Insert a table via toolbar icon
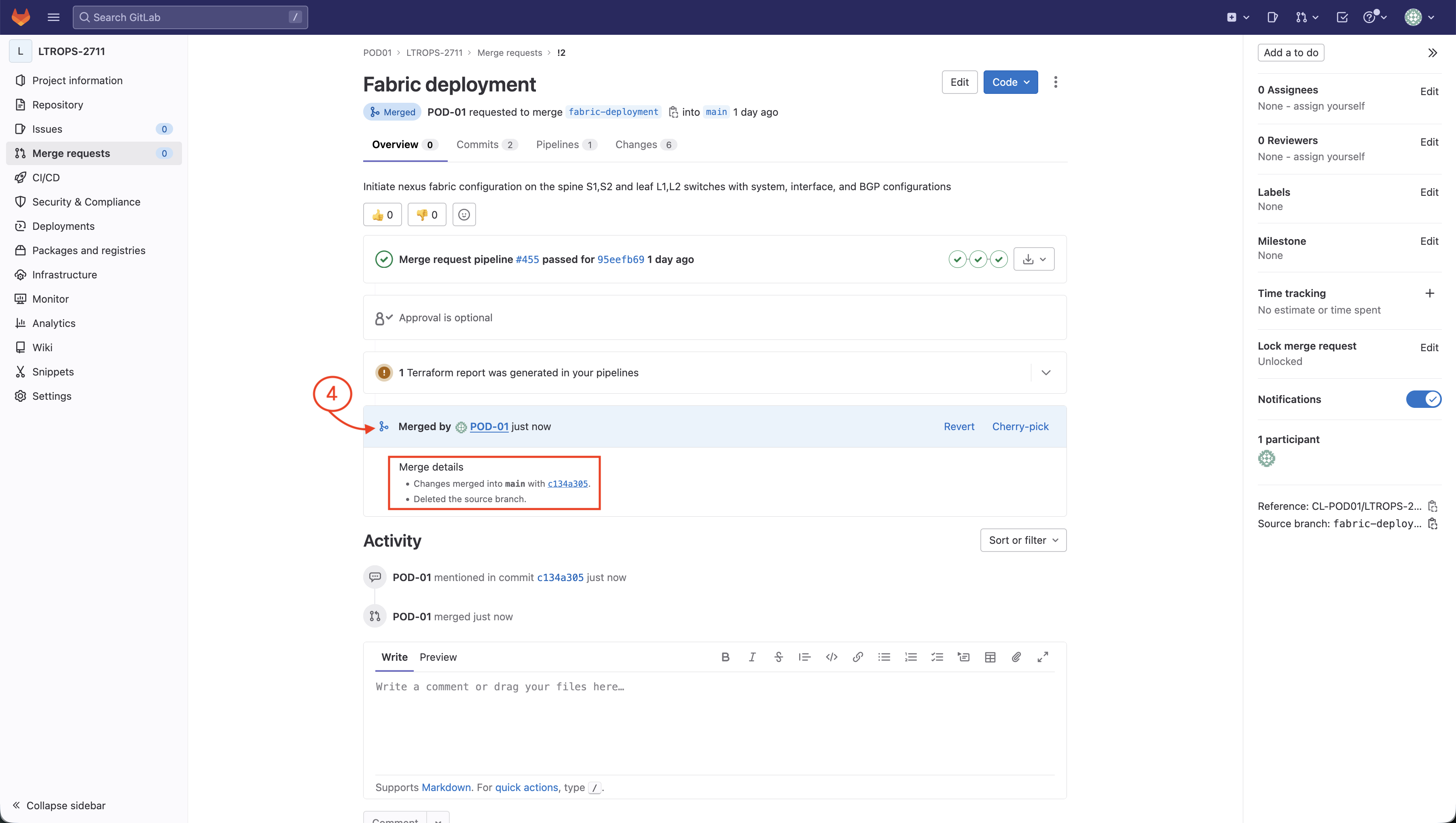 point(990,657)
